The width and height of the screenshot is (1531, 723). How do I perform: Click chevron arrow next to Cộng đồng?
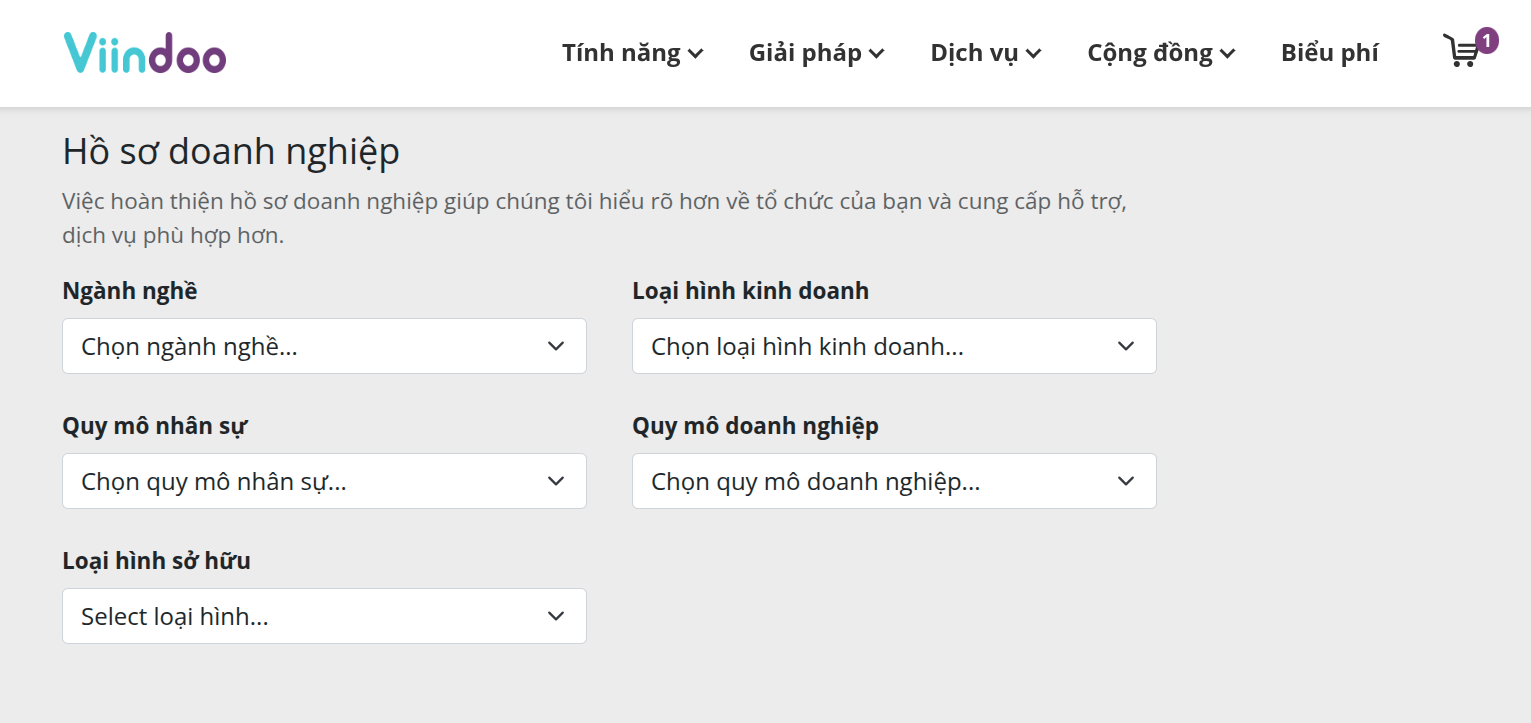[x=1228, y=54]
